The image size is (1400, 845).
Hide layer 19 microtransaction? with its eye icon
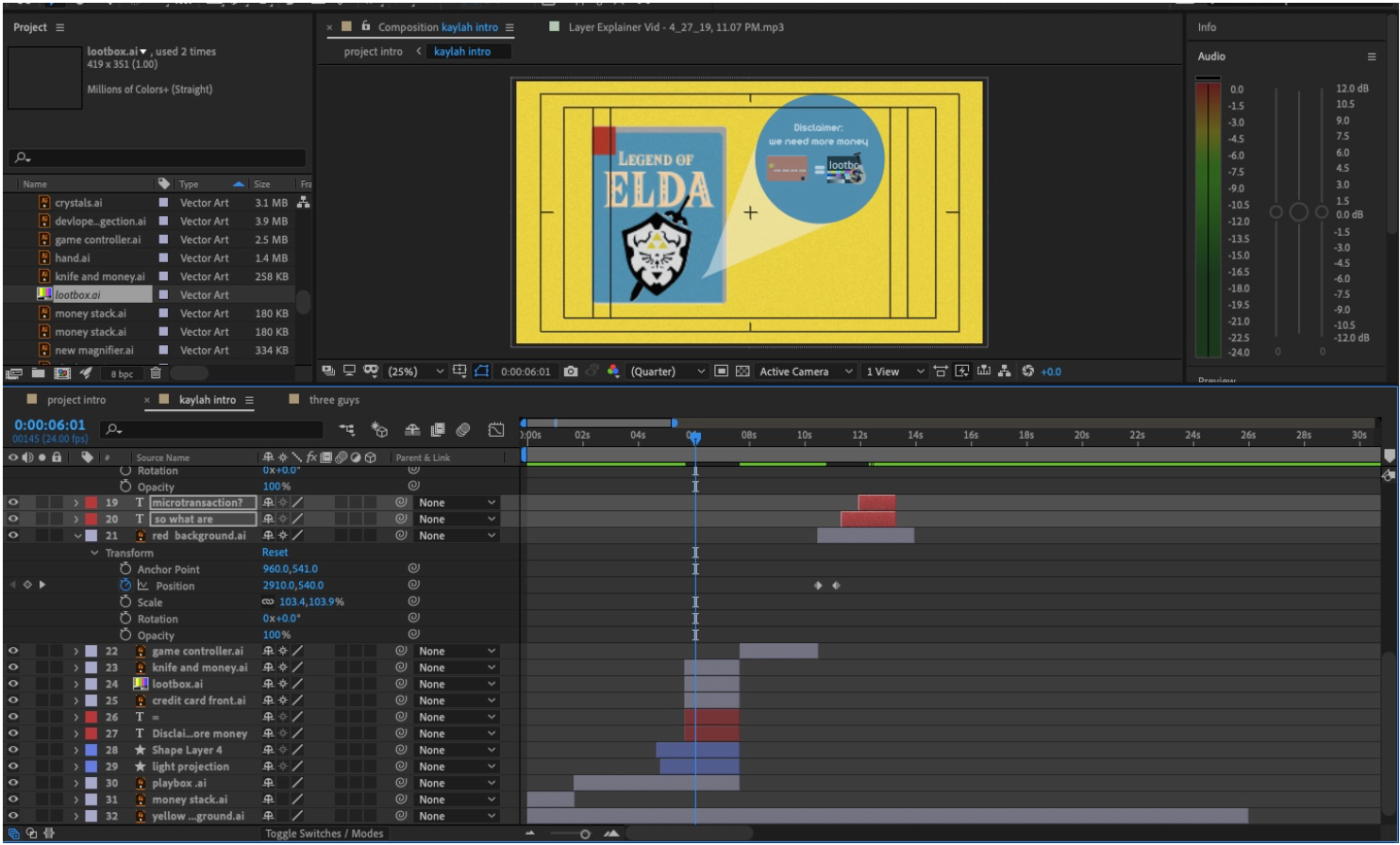click(13, 503)
